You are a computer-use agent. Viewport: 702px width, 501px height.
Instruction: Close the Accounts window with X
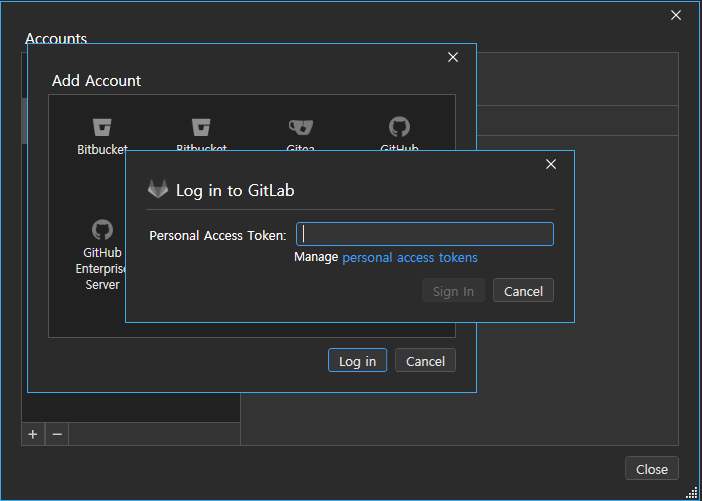(676, 15)
